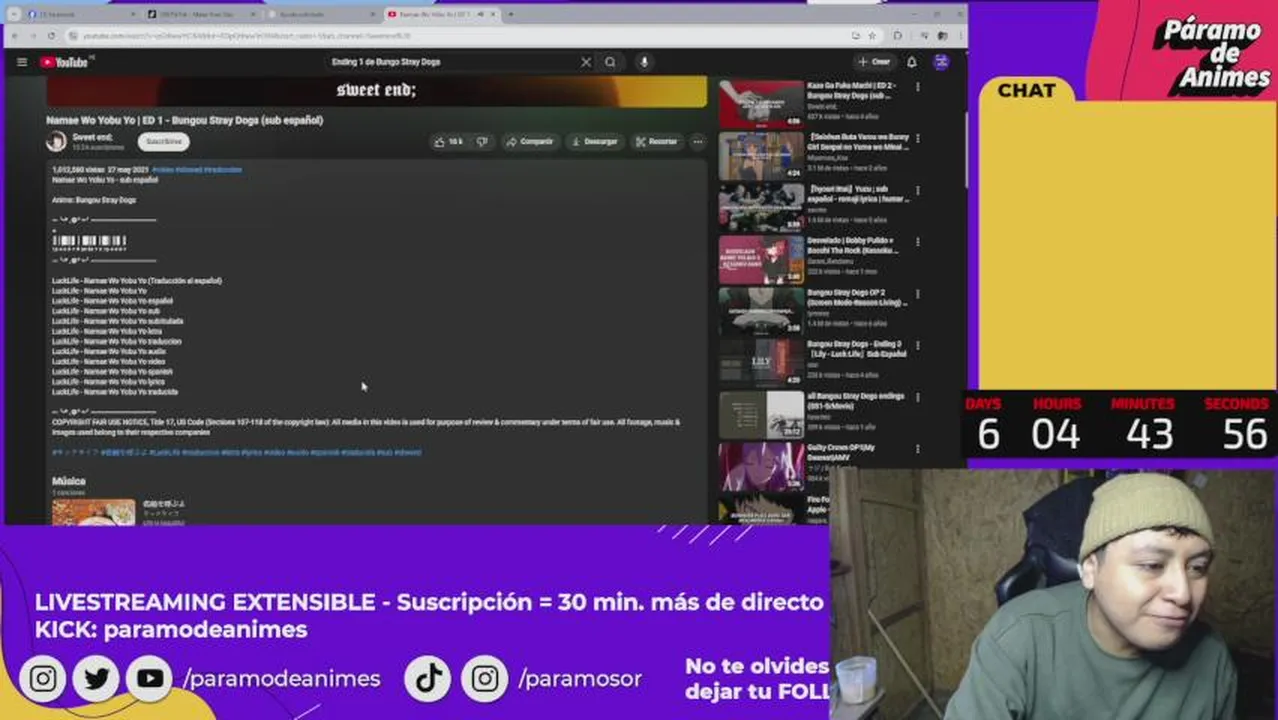This screenshot has width=1278, height=720.
Task: Clear the YouTube search box text
Action: (x=586, y=62)
